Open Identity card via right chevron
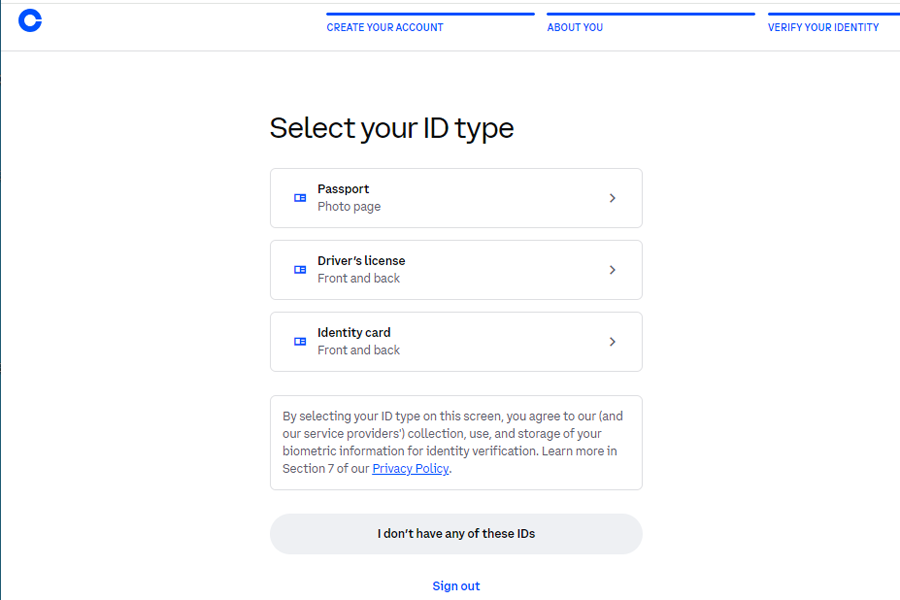The height and width of the screenshot is (600, 900). tap(612, 342)
